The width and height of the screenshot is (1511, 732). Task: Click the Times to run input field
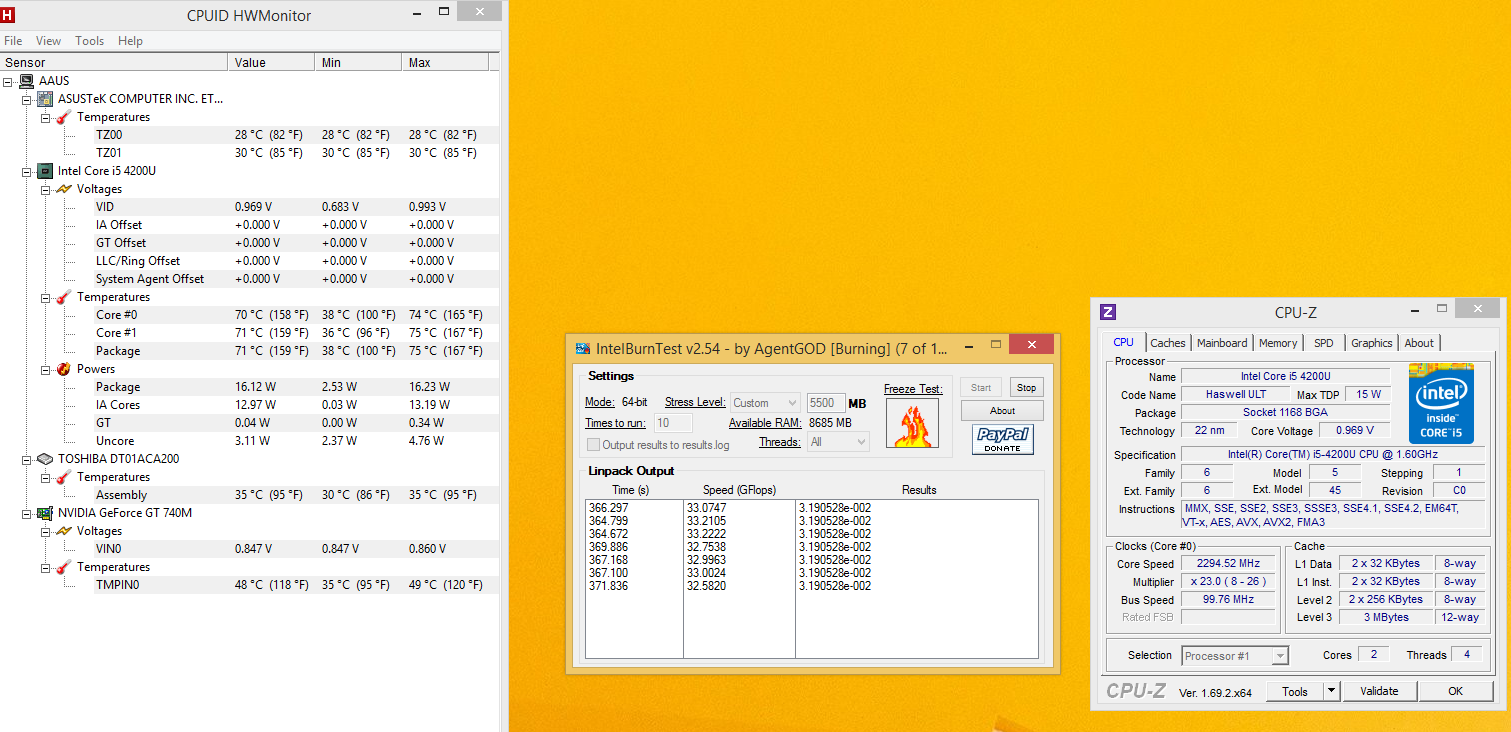pyautogui.click(x=673, y=423)
